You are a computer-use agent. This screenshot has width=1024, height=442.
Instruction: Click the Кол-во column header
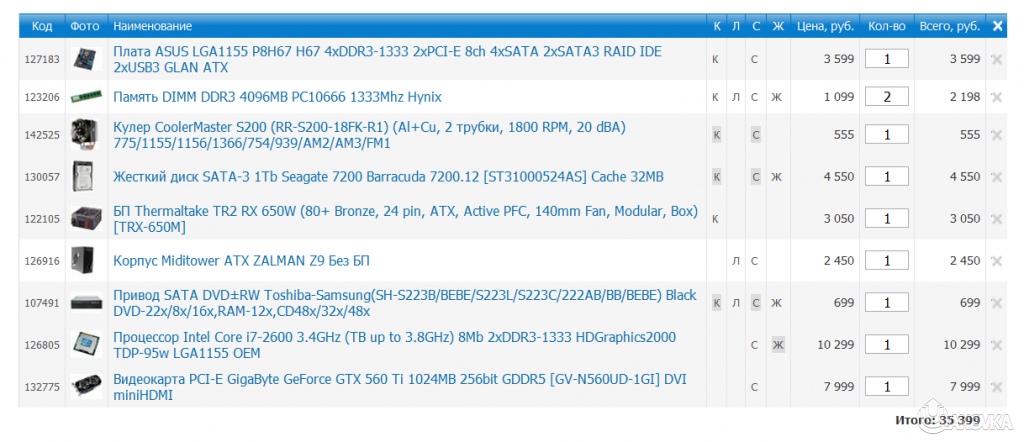pos(887,26)
